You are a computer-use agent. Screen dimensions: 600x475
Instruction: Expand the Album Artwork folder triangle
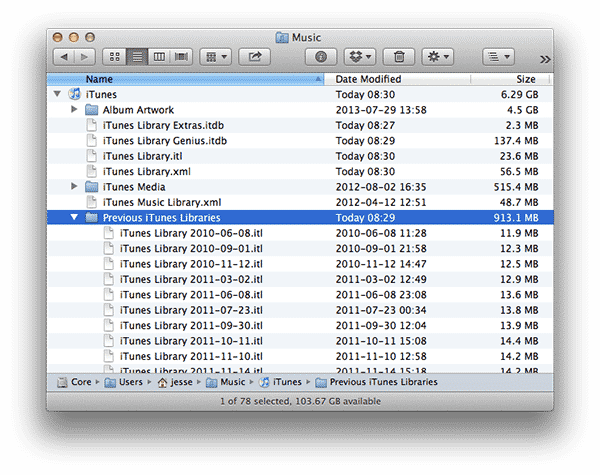74,109
